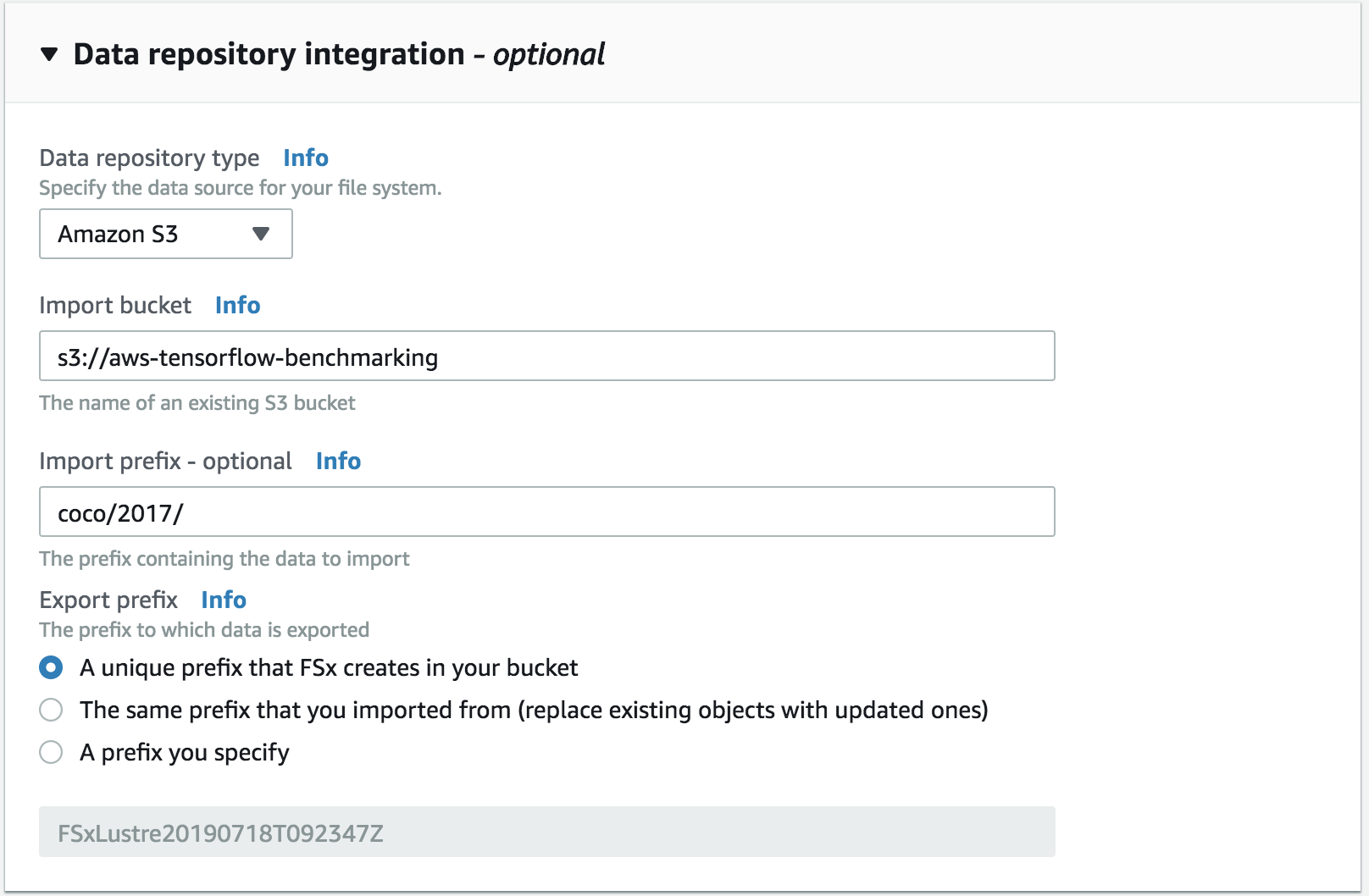The image size is (1369, 896).
Task: Focus the coco/2017/ import prefix field
Action: [x=546, y=512]
